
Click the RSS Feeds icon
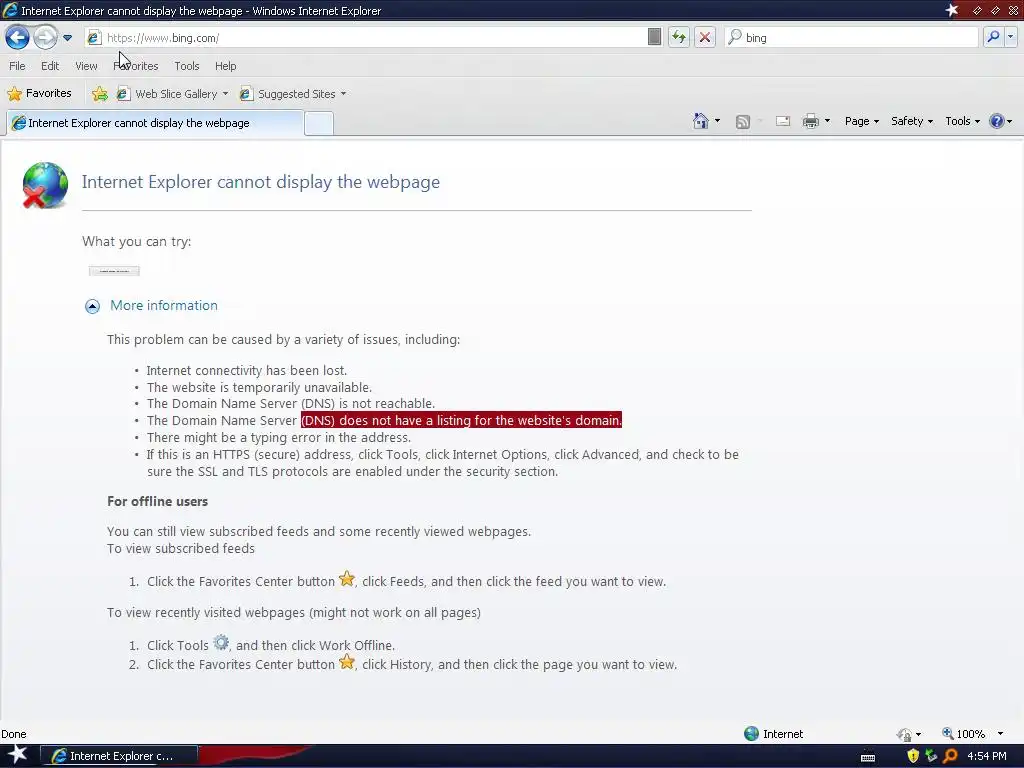[x=743, y=121]
